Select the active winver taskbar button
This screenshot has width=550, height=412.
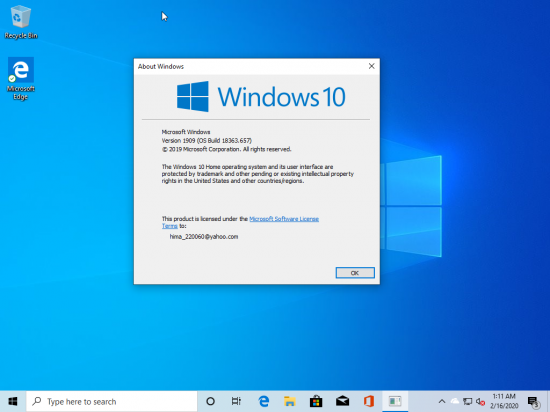395,401
